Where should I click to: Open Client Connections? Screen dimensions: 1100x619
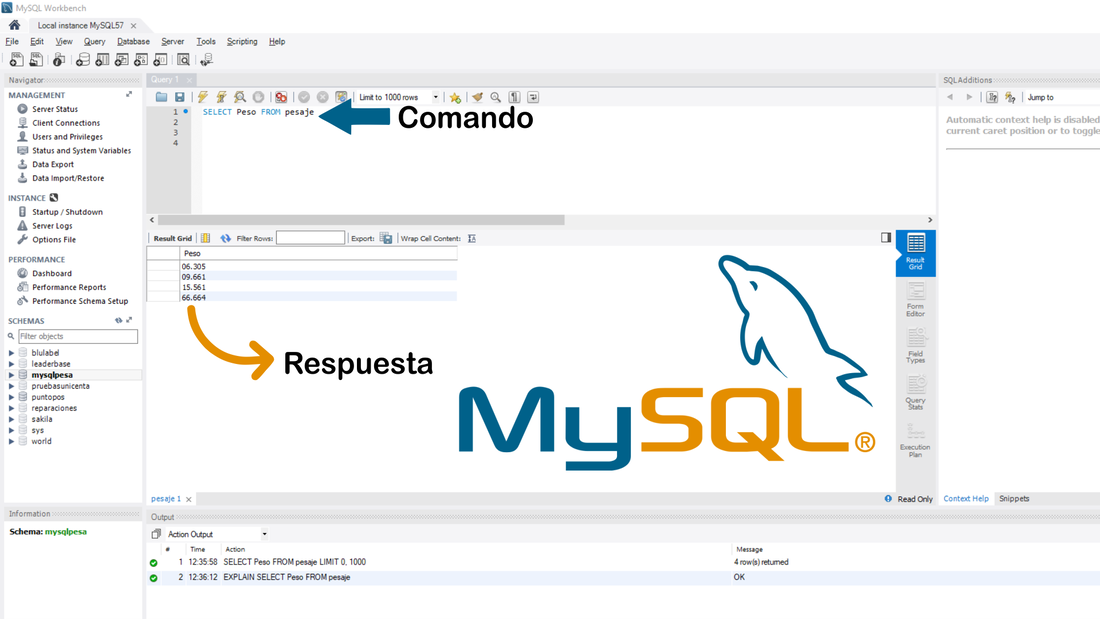click(x=66, y=123)
